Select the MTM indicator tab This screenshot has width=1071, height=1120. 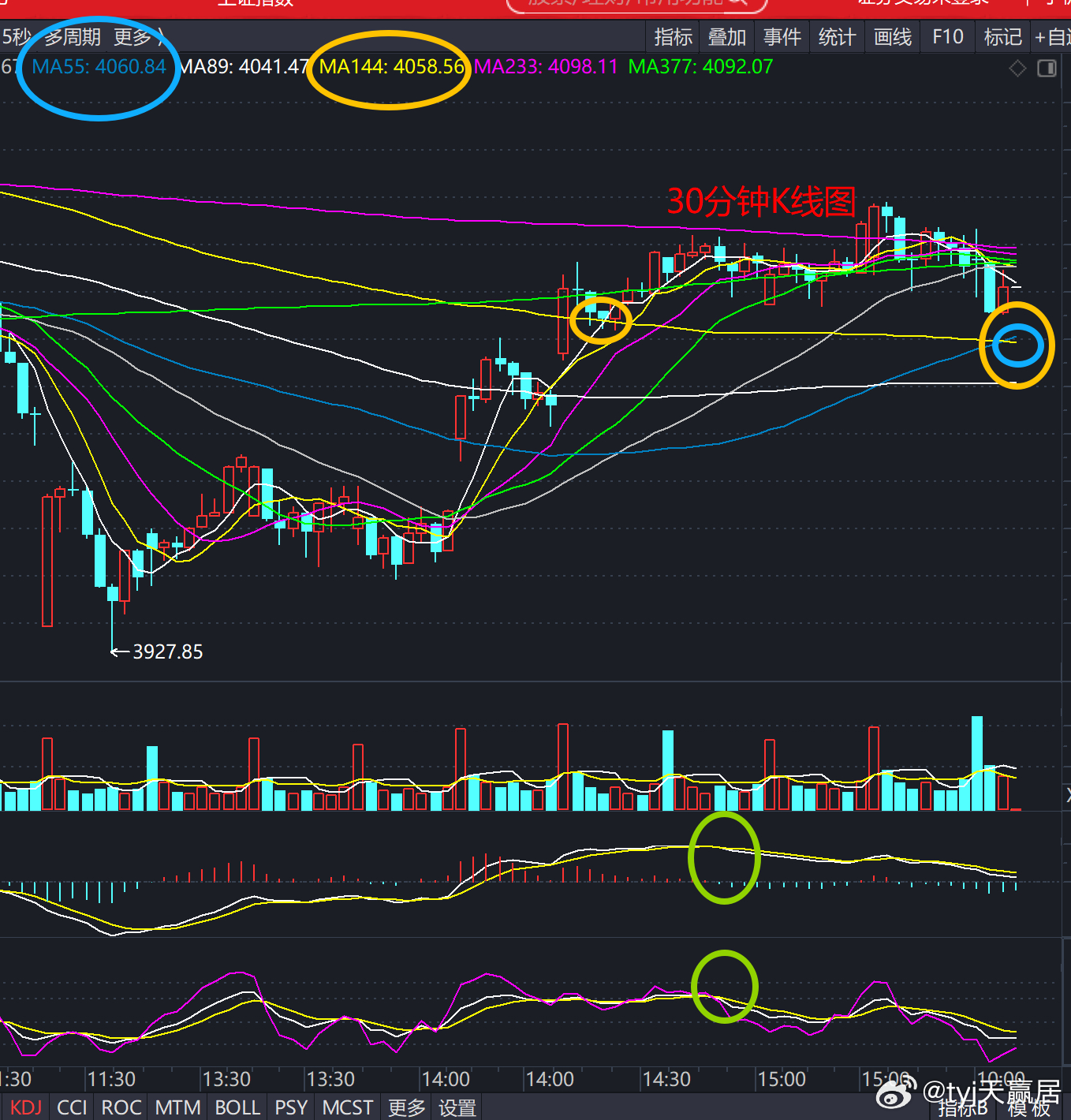pos(177,1107)
